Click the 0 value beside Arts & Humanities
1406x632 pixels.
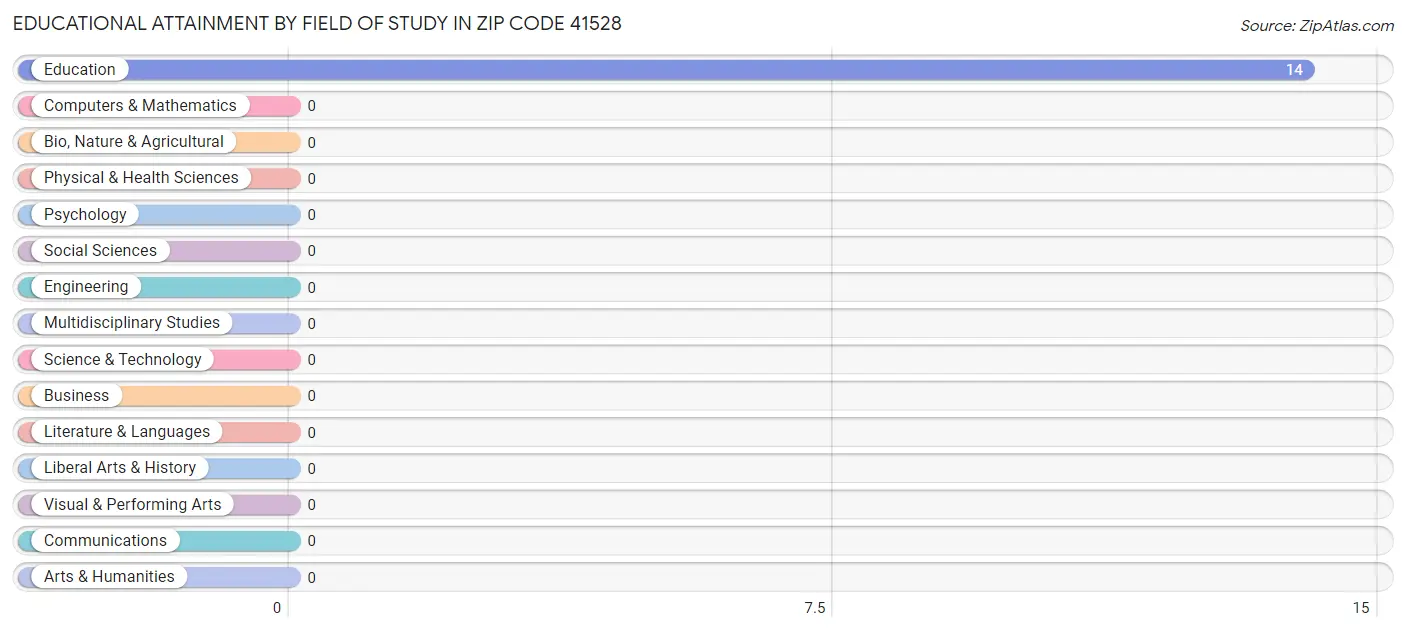(x=312, y=577)
